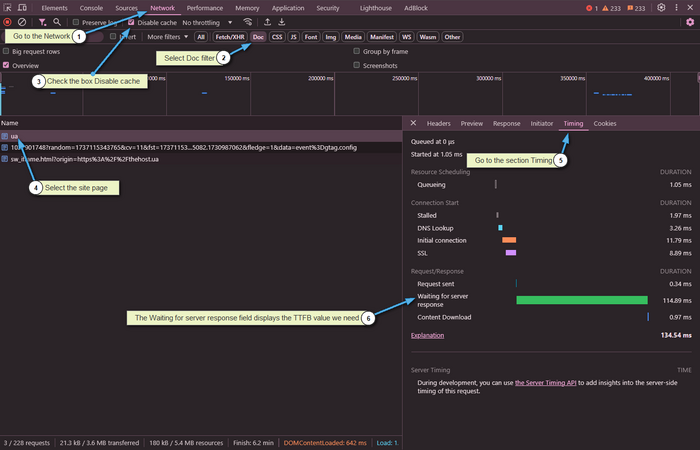Filter requests by CSS type
Viewport: 700px width, 450px height.
pos(277,37)
